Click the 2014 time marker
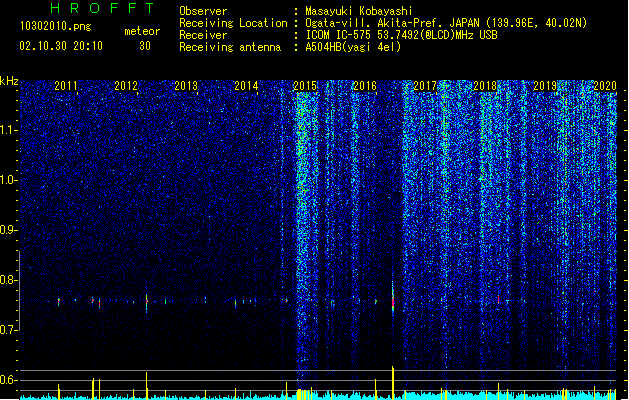629x400 pixels. tap(246, 86)
